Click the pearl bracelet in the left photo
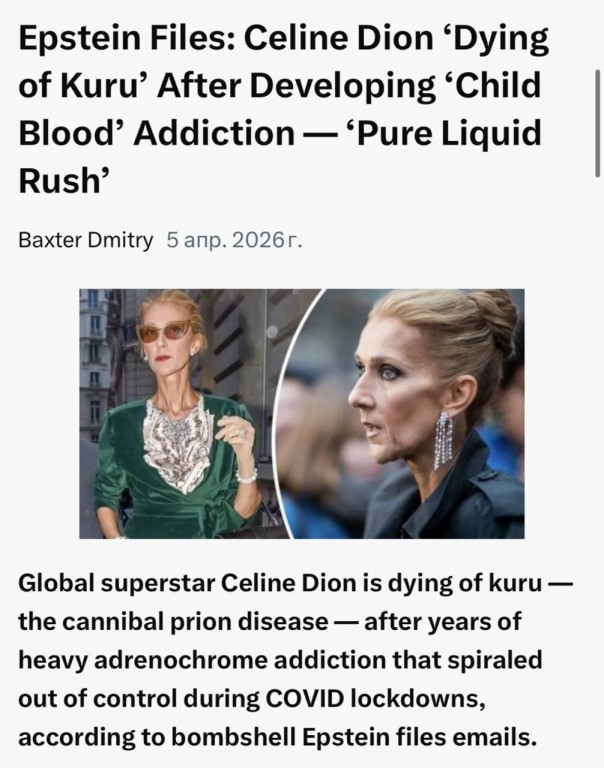The height and width of the screenshot is (768, 604). (x=247, y=477)
